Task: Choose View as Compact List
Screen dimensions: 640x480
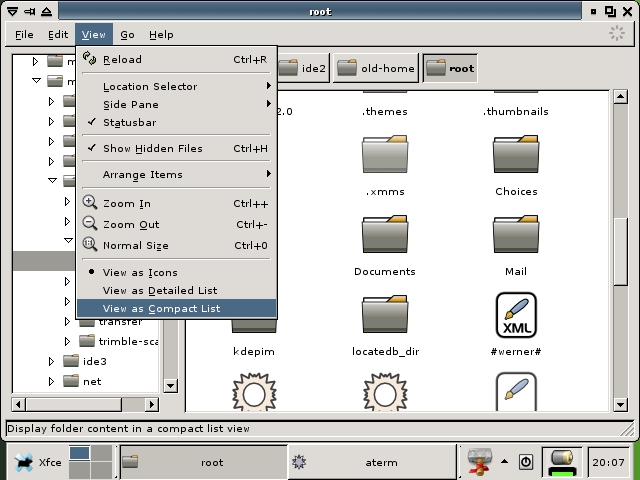Action: (x=161, y=309)
